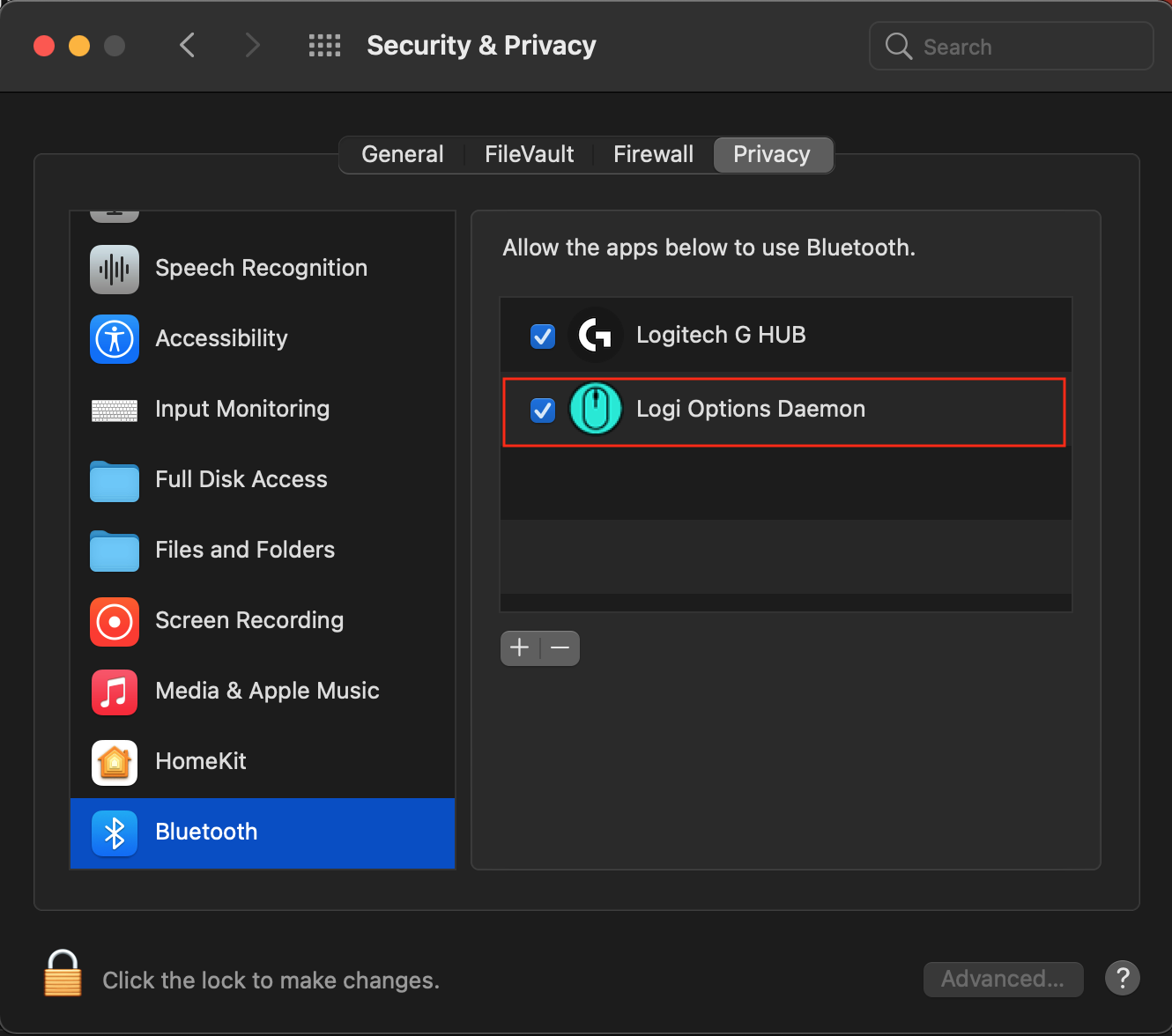Viewport: 1172px width, 1036px height.
Task: Click the Media & Apple Music icon
Action: pyautogui.click(x=115, y=692)
